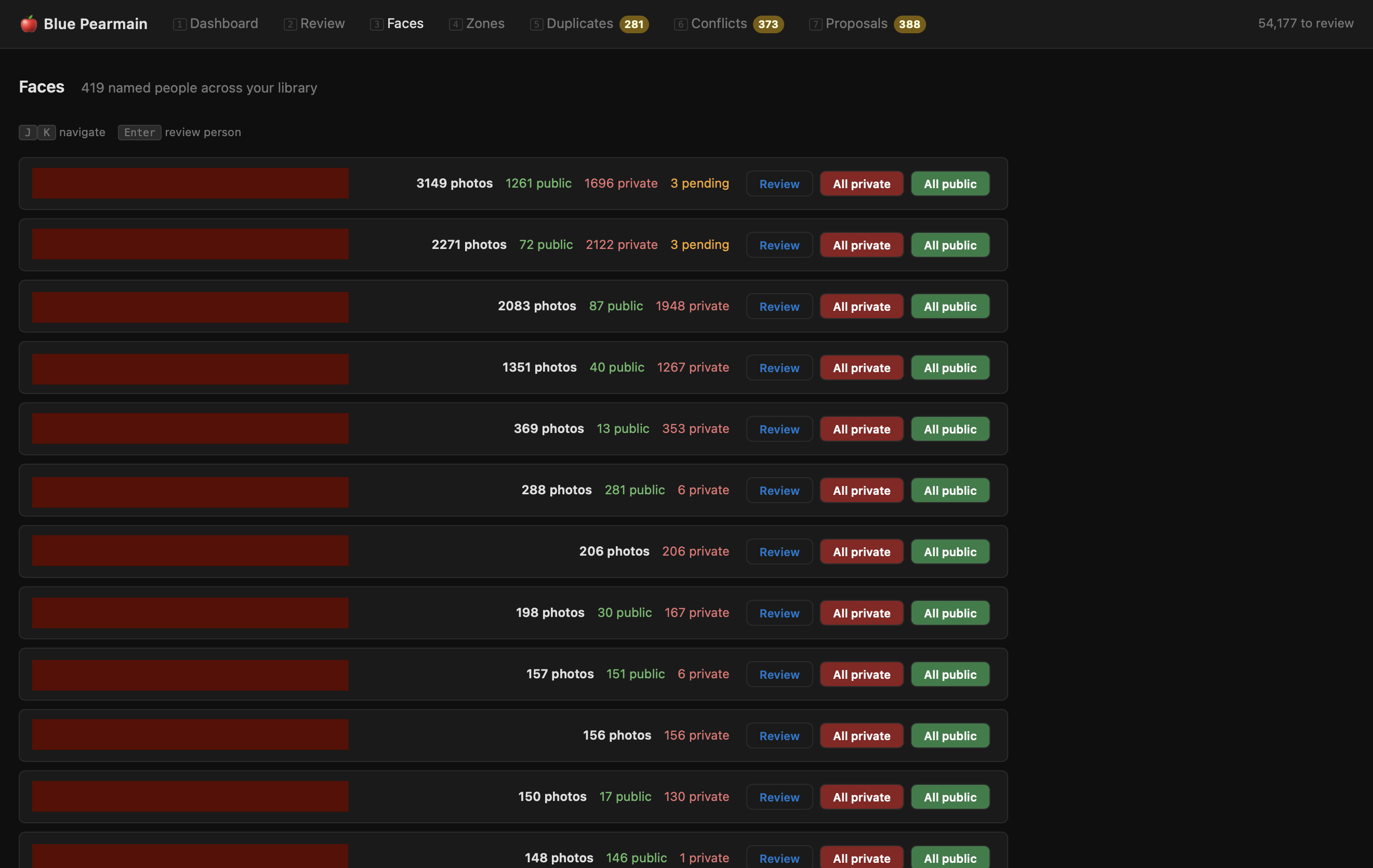Click the redacted name in 369 photos row
This screenshot has height=868, width=1373.
tap(190, 428)
